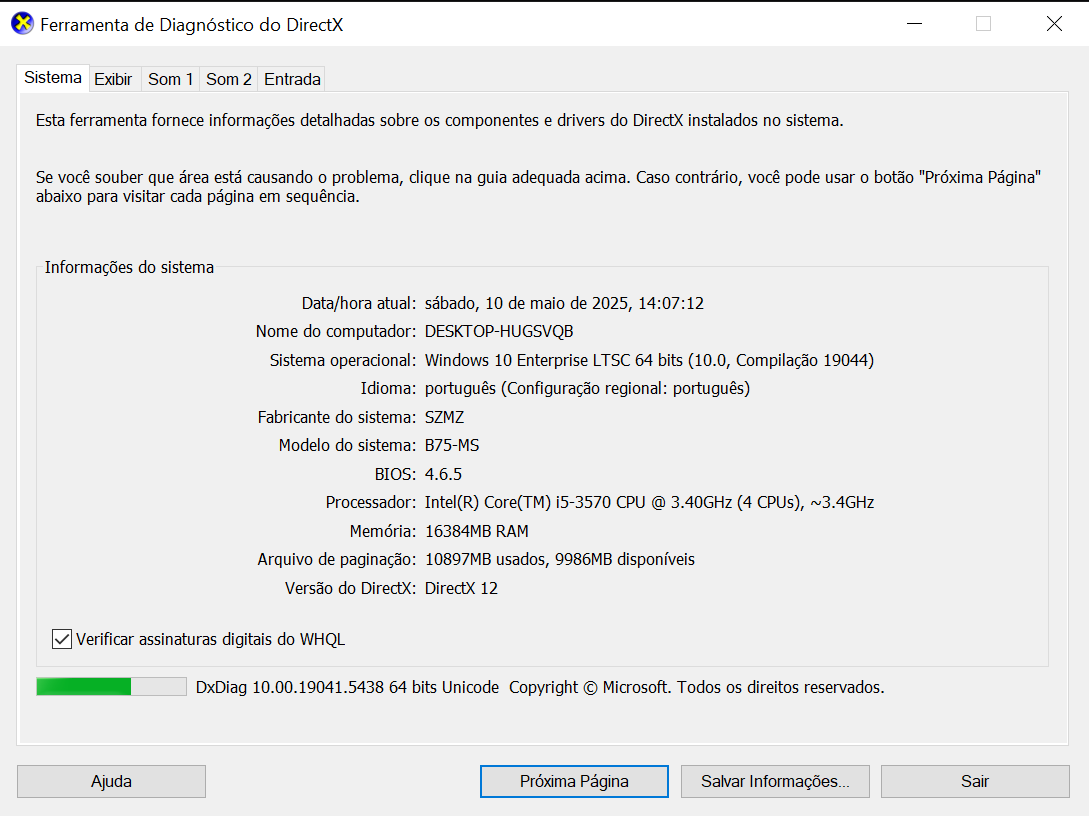
Task: Click page file value 10897MB usados
Action: point(559,559)
